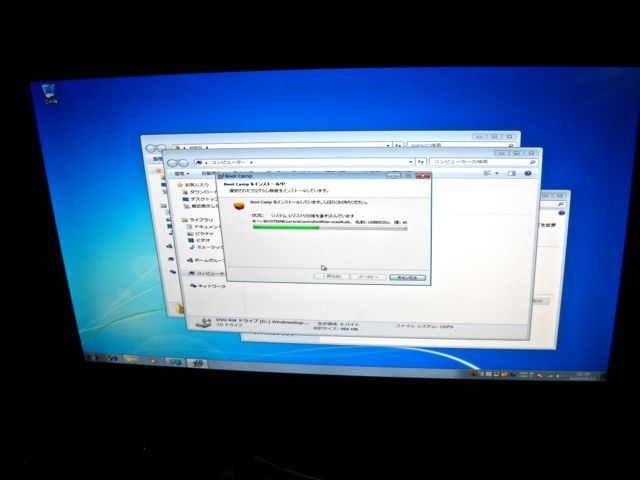640x480 pixels.
Task: Click the red tray icon in notification area
Action: [473, 373]
